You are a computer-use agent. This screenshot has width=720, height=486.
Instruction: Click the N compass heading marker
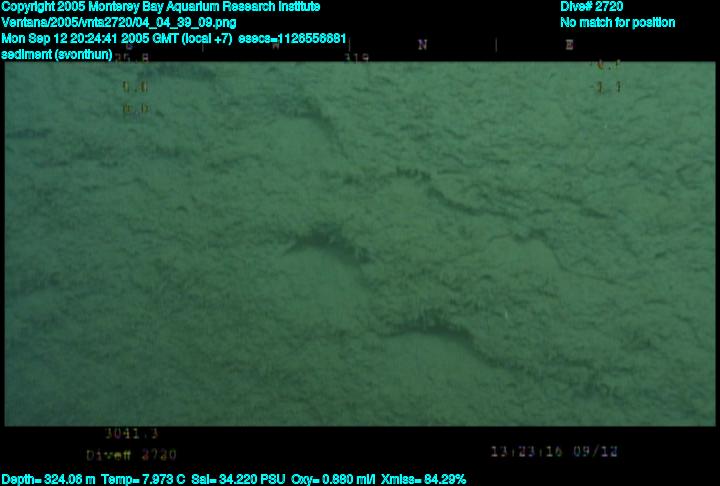422,45
